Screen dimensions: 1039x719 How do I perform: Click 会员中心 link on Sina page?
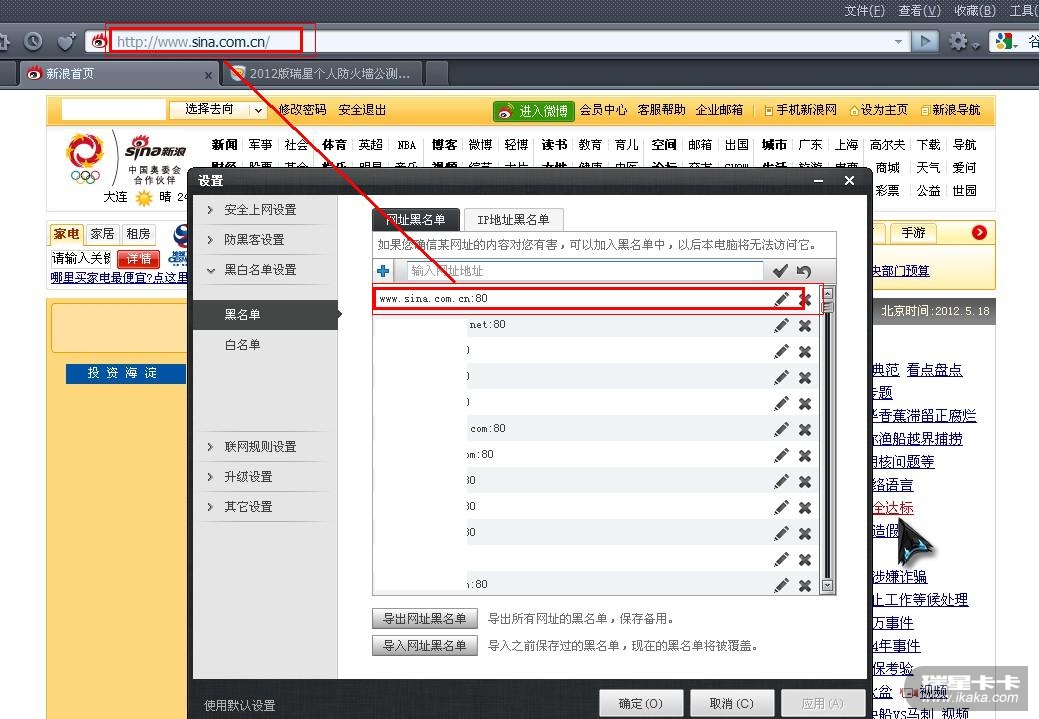pos(603,110)
